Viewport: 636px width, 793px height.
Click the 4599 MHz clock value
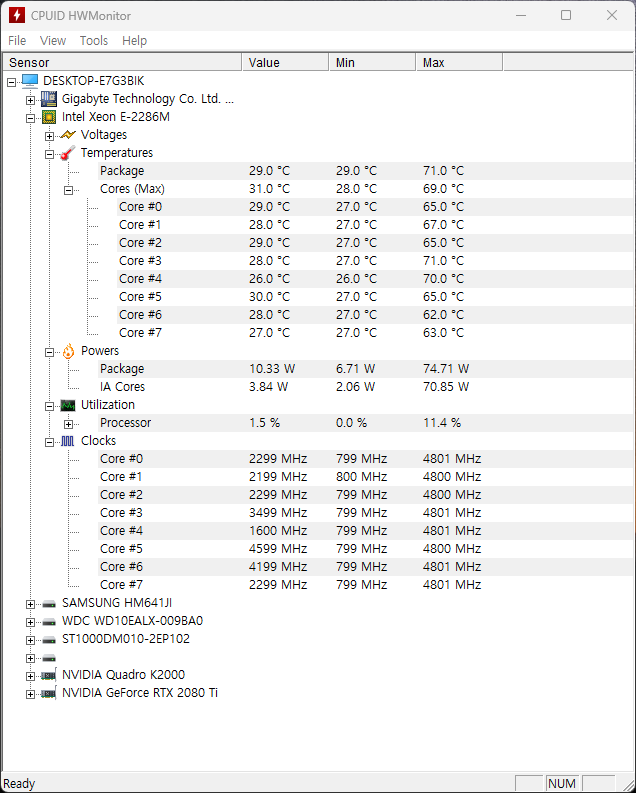point(278,549)
